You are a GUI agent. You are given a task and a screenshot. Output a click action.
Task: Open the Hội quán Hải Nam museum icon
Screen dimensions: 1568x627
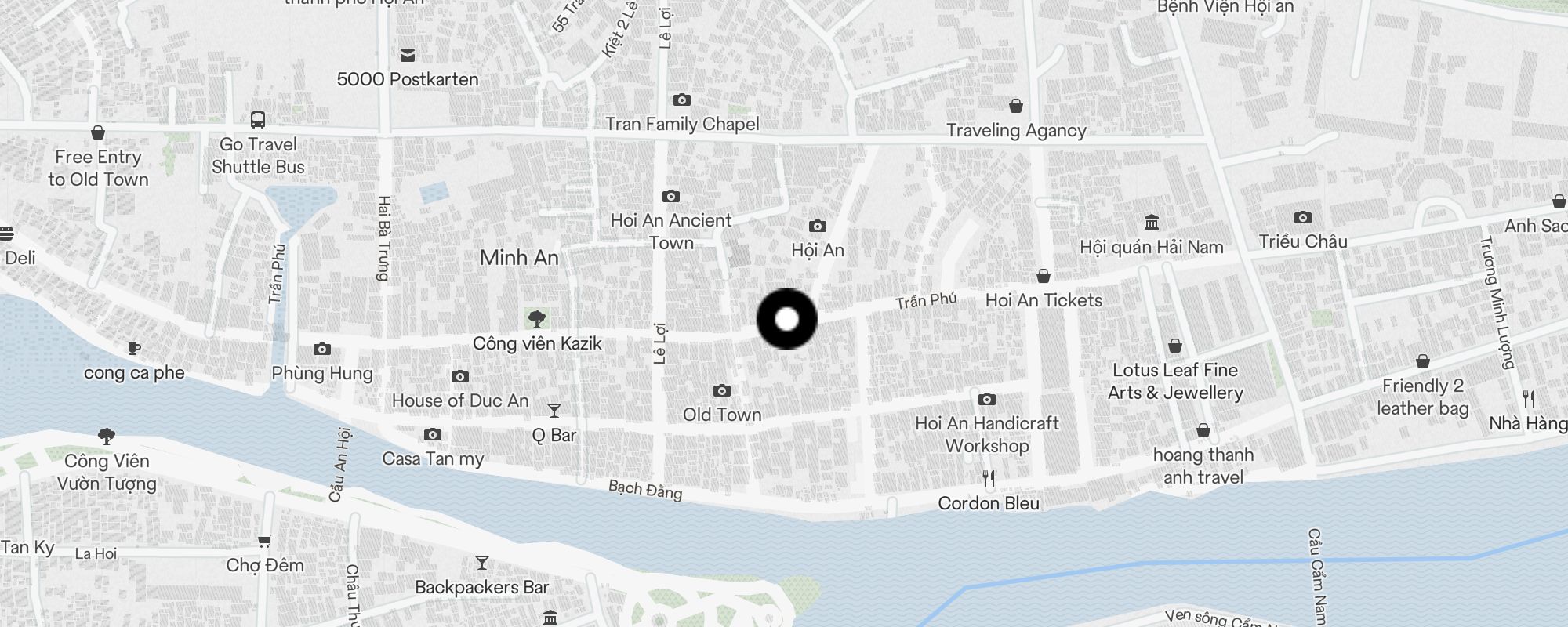pyautogui.click(x=1152, y=223)
